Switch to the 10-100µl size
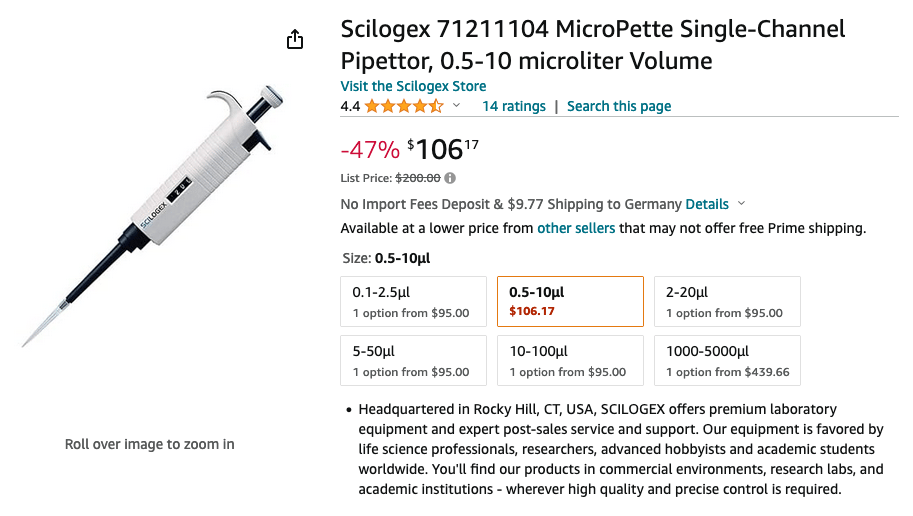913x516 pixels. pyautogui.click(x=570, y=360)
